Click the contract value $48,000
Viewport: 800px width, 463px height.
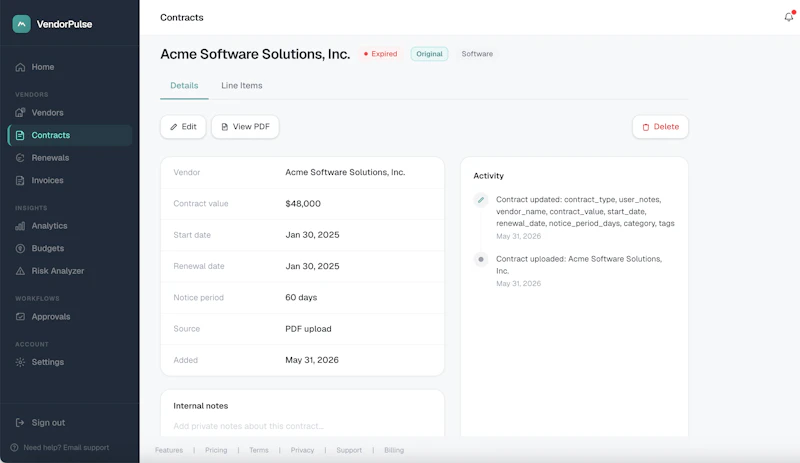click(x=303, y=204)
